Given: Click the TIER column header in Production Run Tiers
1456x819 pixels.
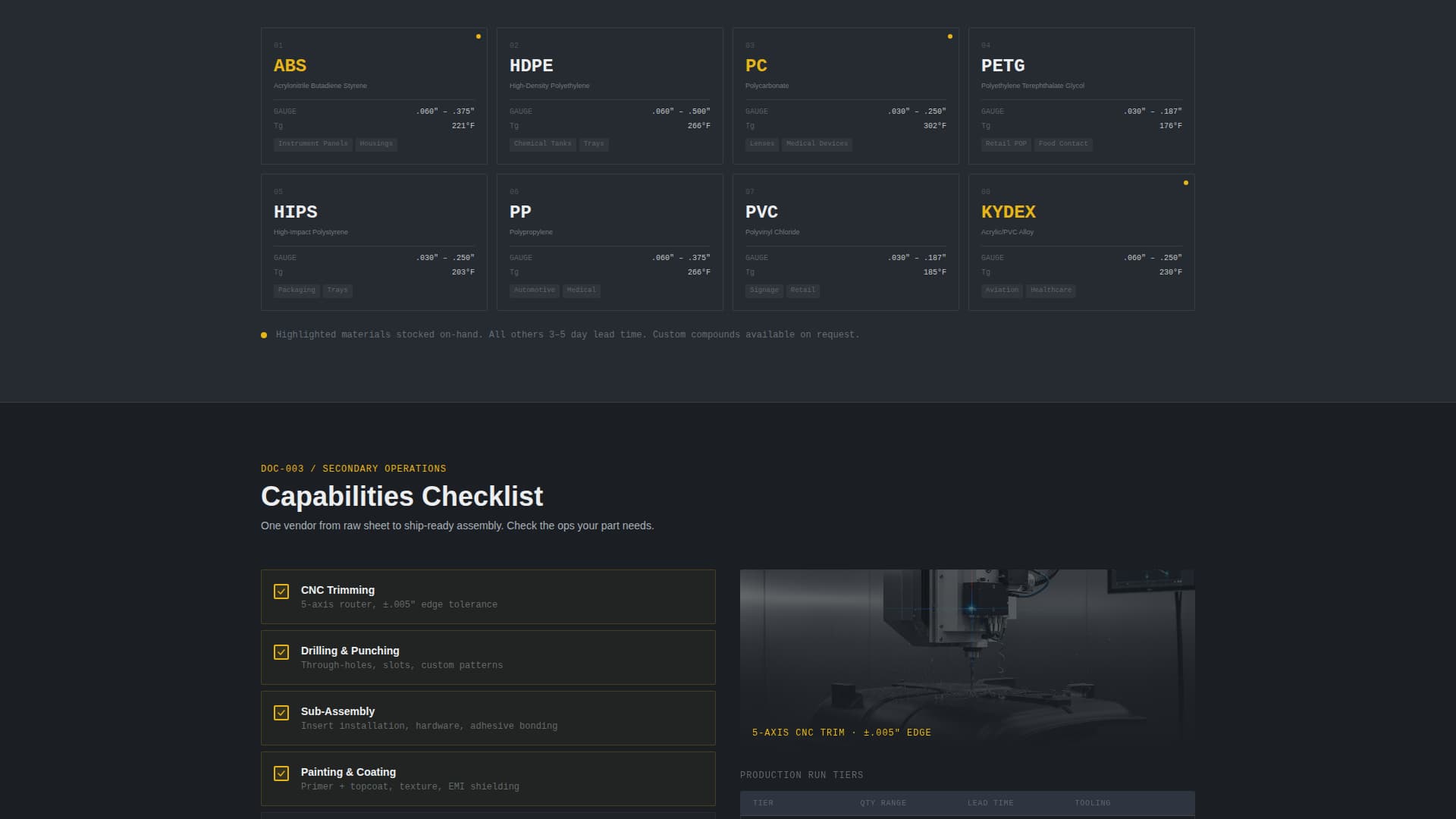Looking at the screenshot, I should tap(764, 802).
